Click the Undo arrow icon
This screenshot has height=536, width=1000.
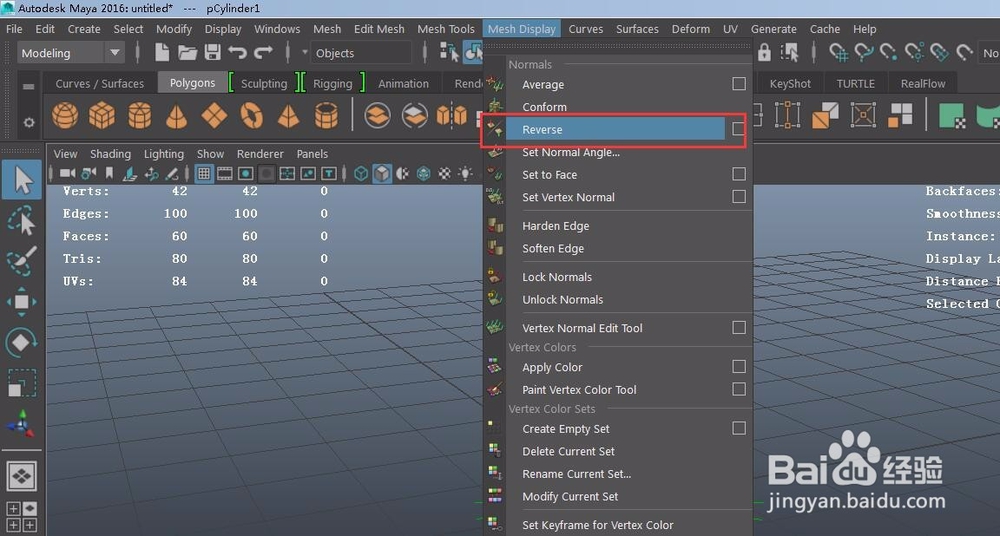click(237, 52)
